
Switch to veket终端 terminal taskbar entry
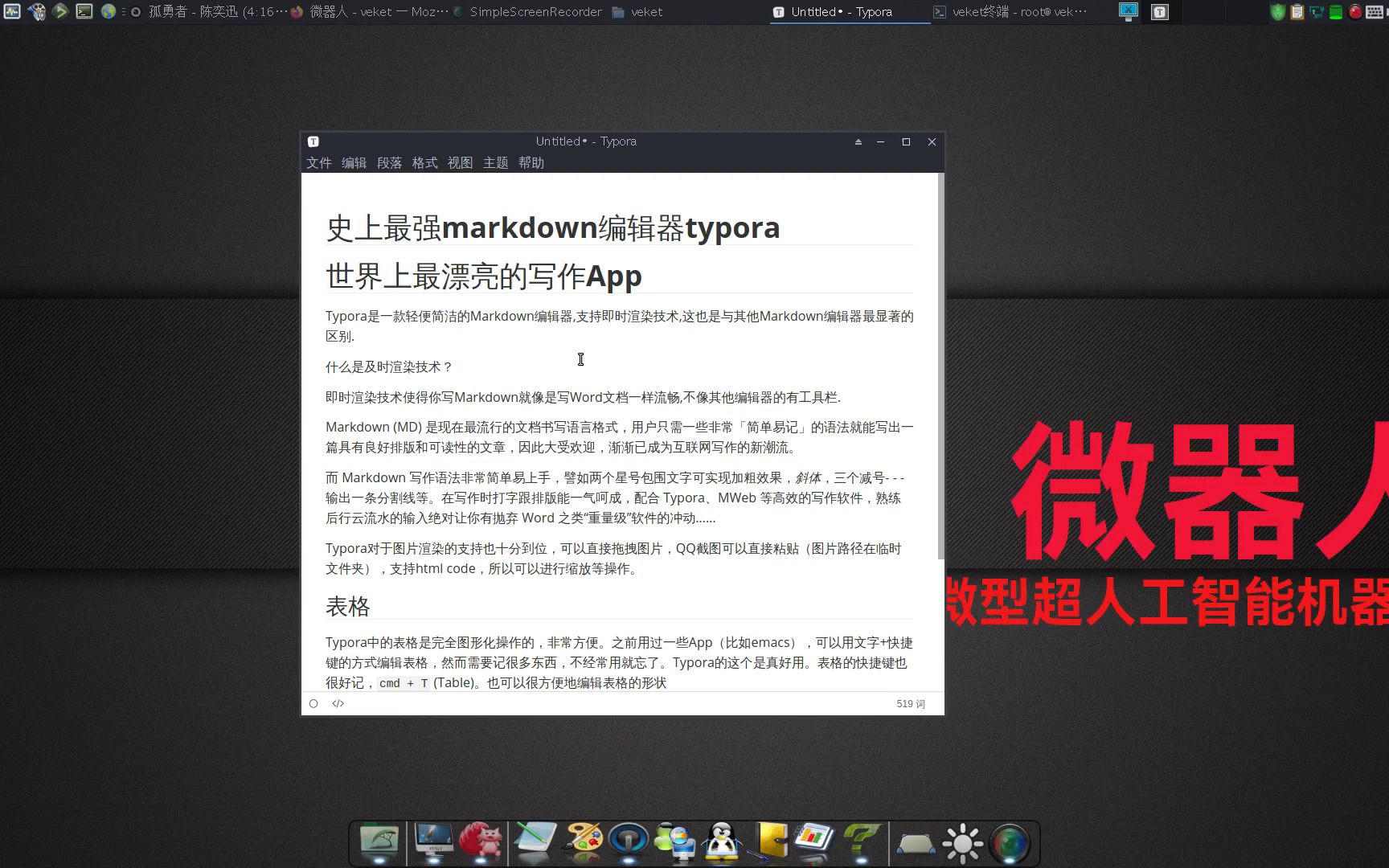point(1010,11)
